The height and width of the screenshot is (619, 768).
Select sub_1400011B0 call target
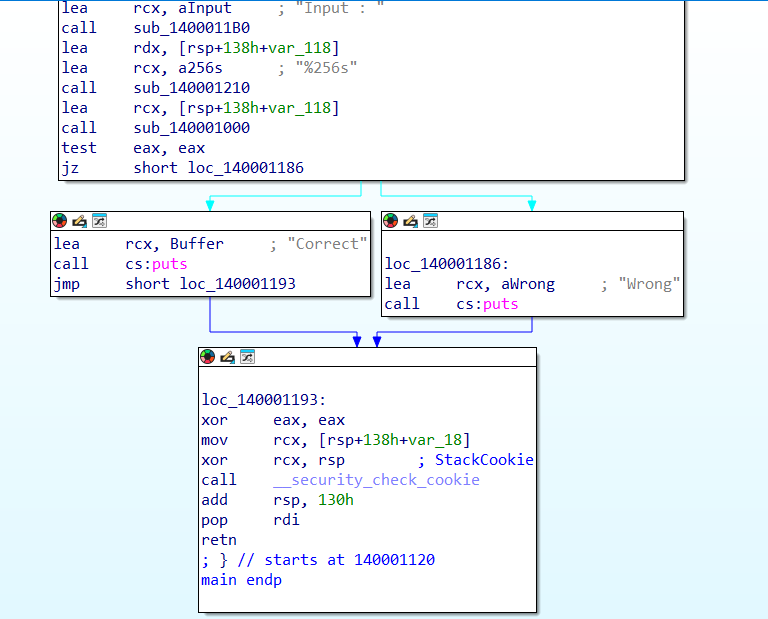pyautogui.click(x=192, y=28)
